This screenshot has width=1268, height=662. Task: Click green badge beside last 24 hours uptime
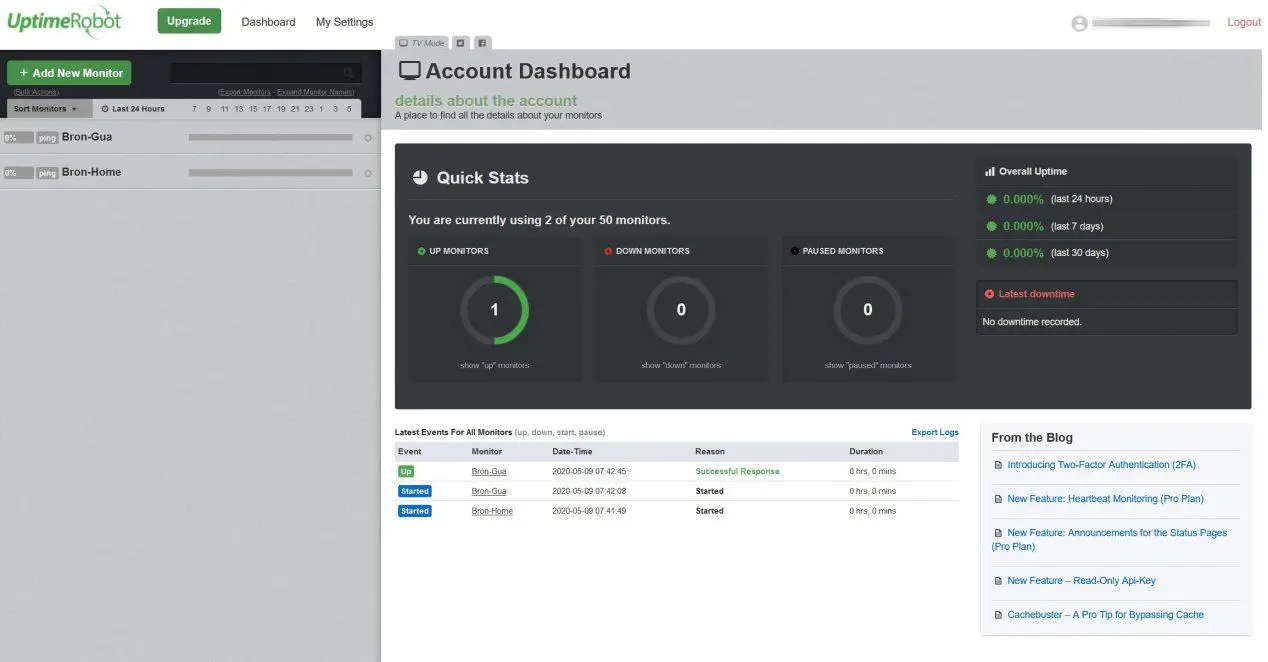coord(992,199)
